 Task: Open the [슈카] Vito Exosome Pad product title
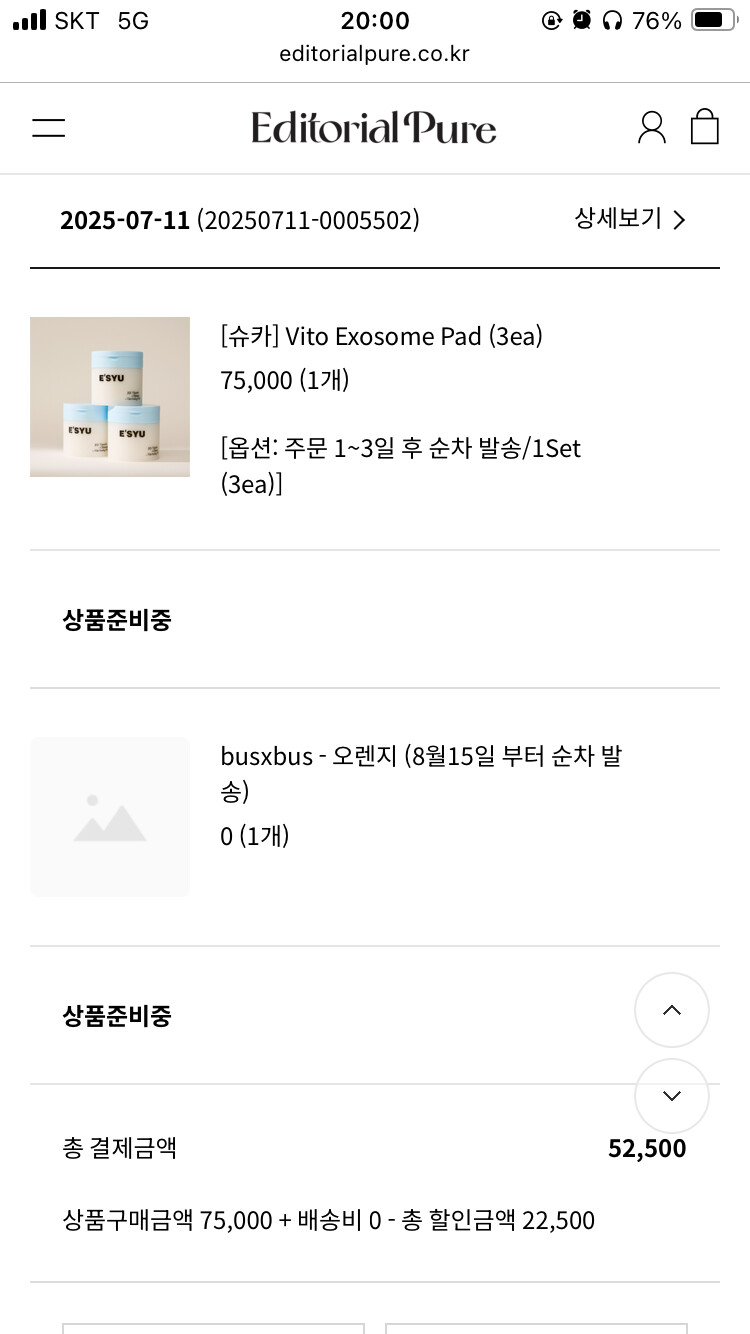pos(381,337)
